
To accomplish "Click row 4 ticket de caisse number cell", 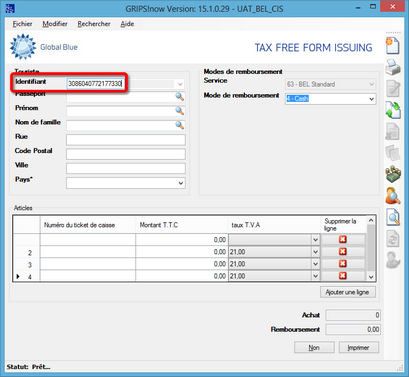I will [88, 276].
